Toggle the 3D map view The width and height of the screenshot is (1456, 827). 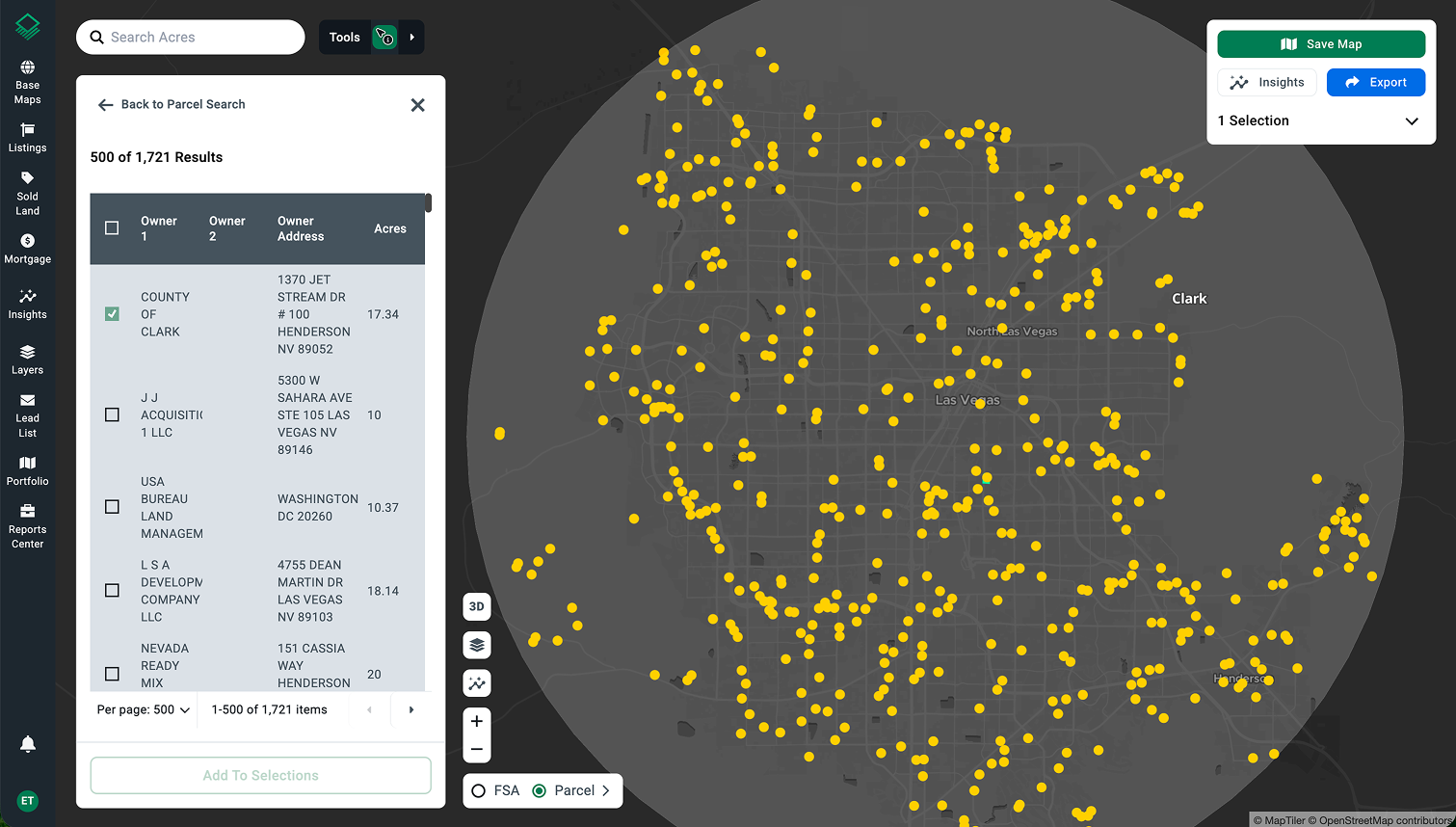[477, 606]
